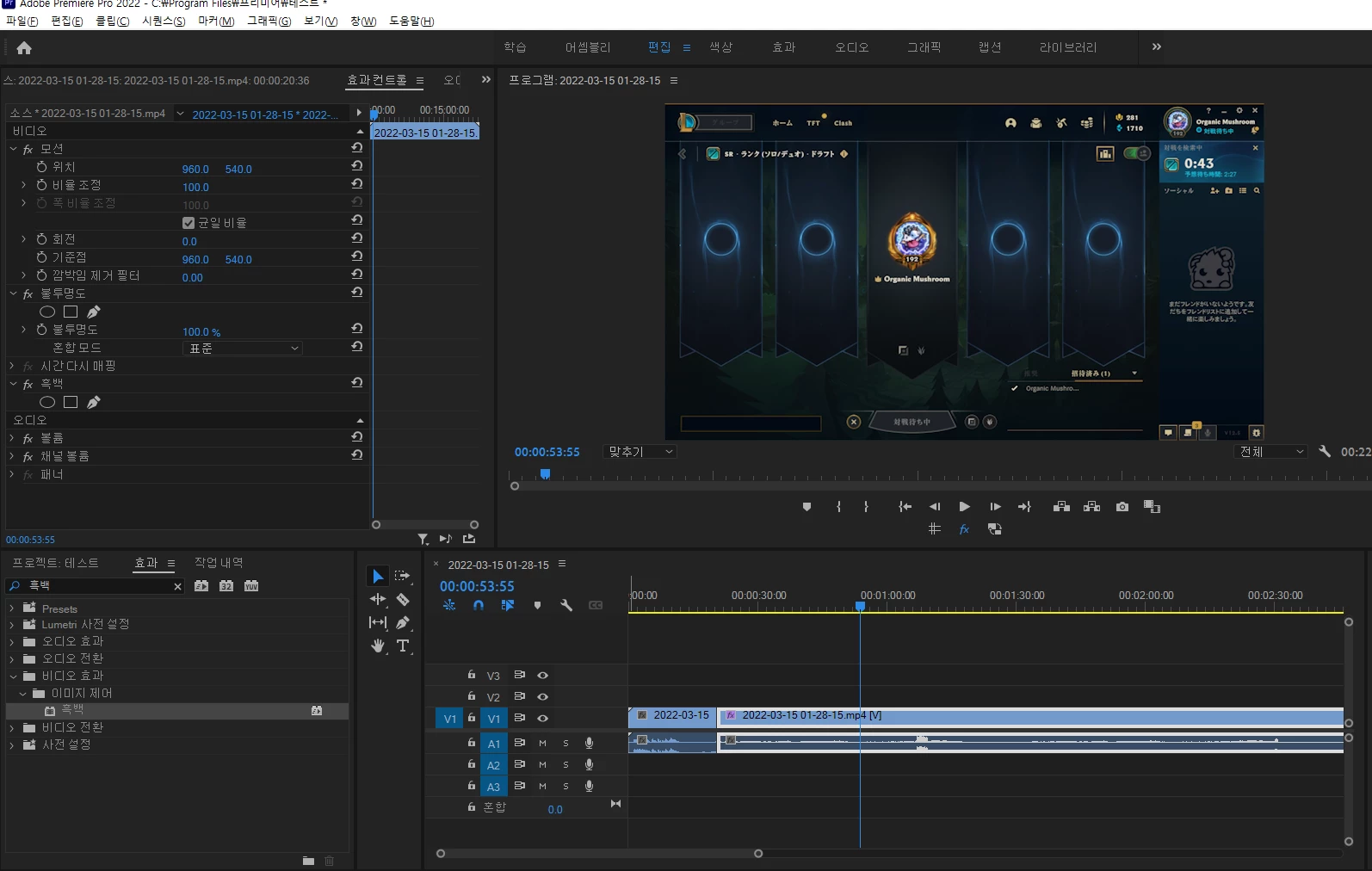Open timeline display settings wrench
The height and width of the screenshot is (871, 1372).
pyautogui.click(x=566, y=605)
